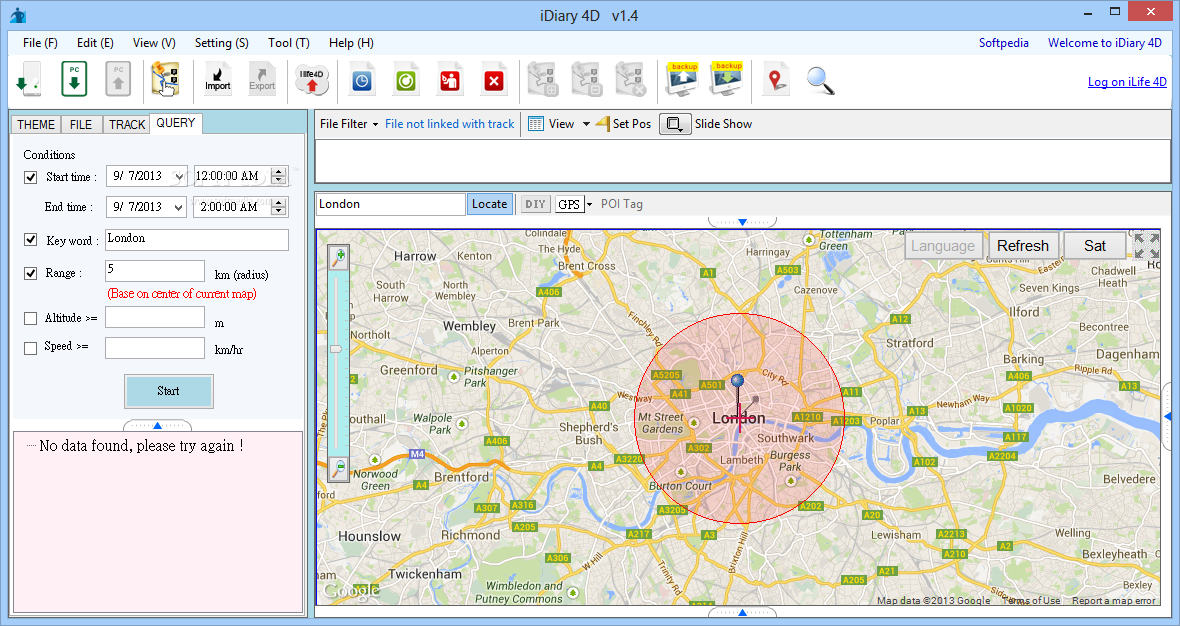Click the top map panel collapse arrow
Screen dimensions: 1180x626
tap(742, 222)
